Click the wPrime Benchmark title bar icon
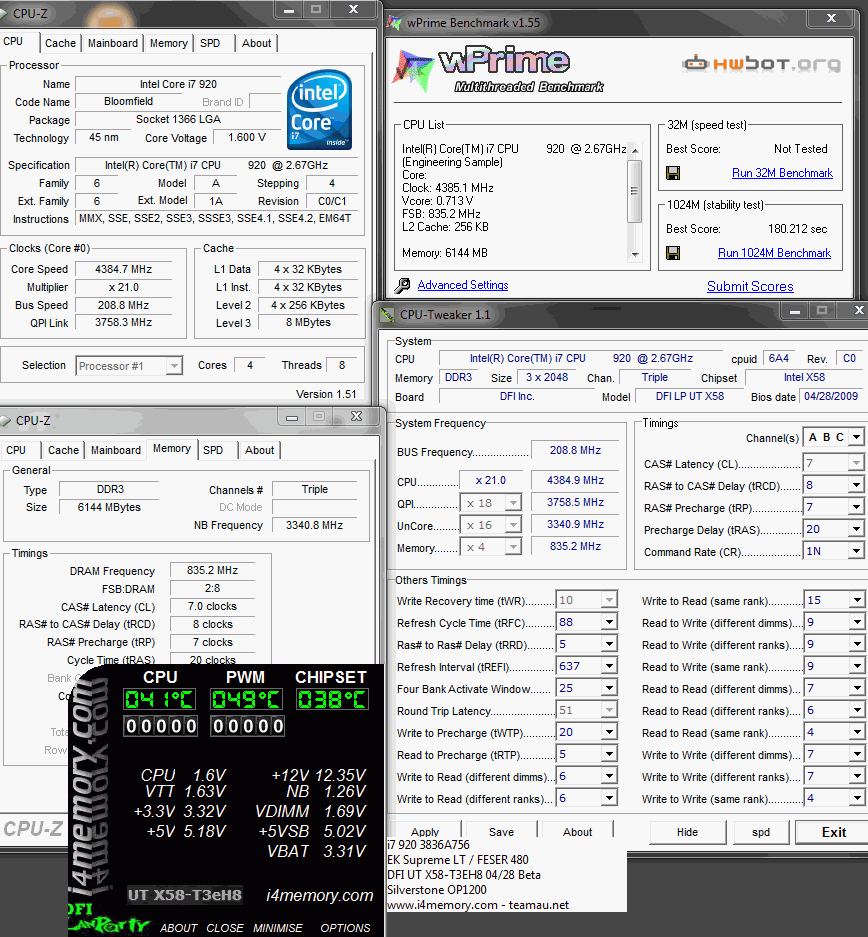The height and width of the screenshot is (937, 868). click(394, 23)
